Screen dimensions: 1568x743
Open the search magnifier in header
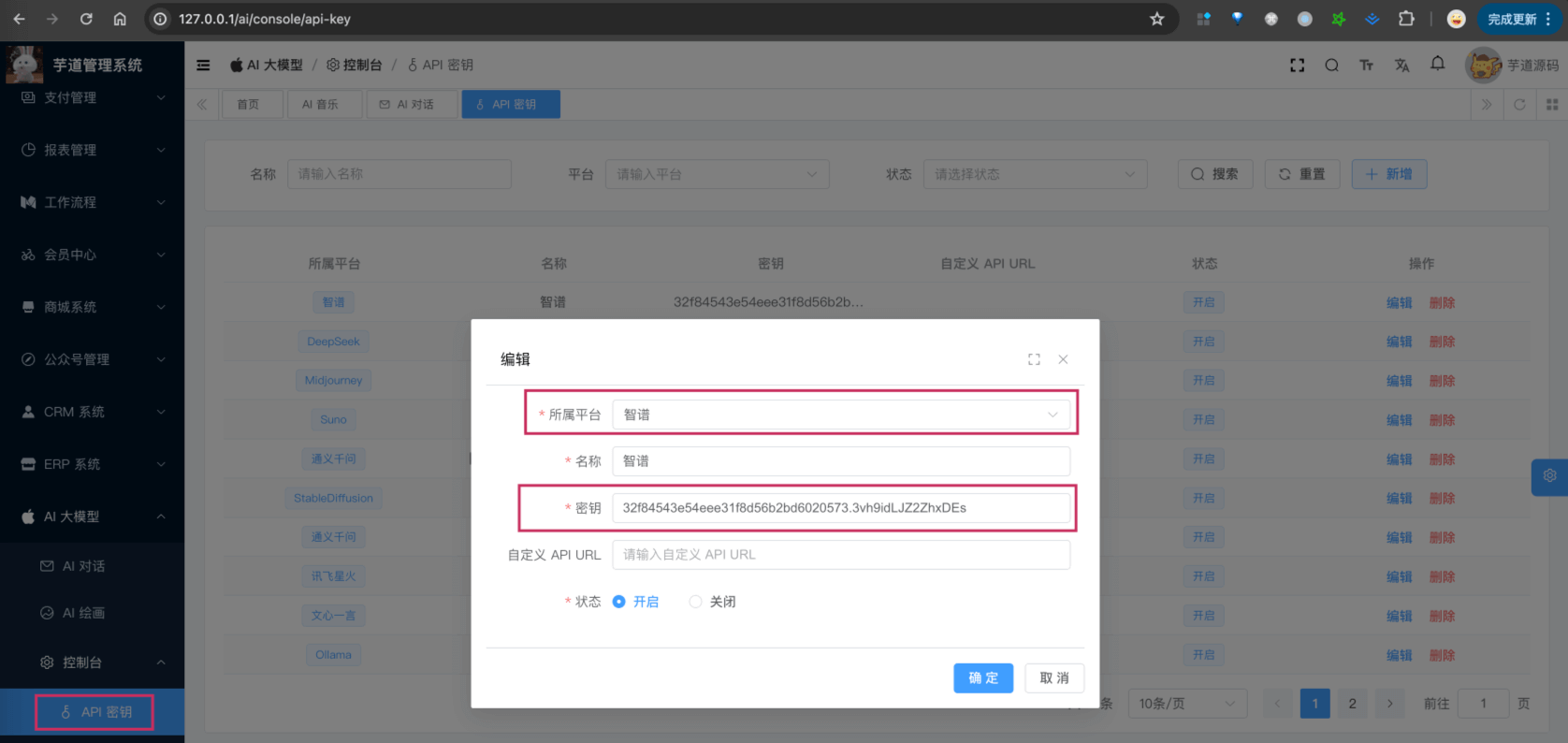pyautogui.click(x=1331, y=66)
